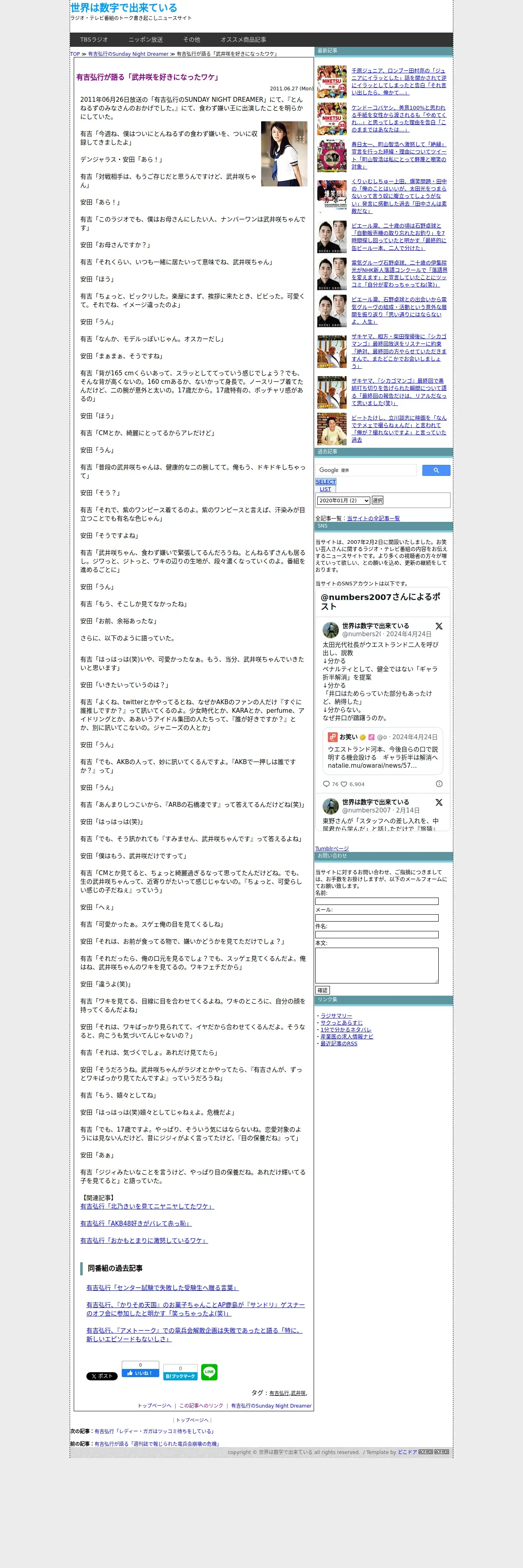Viewport: 523px width, 1568px height.
Task: Click the 選択 button for archives
Action: (378, 500)
